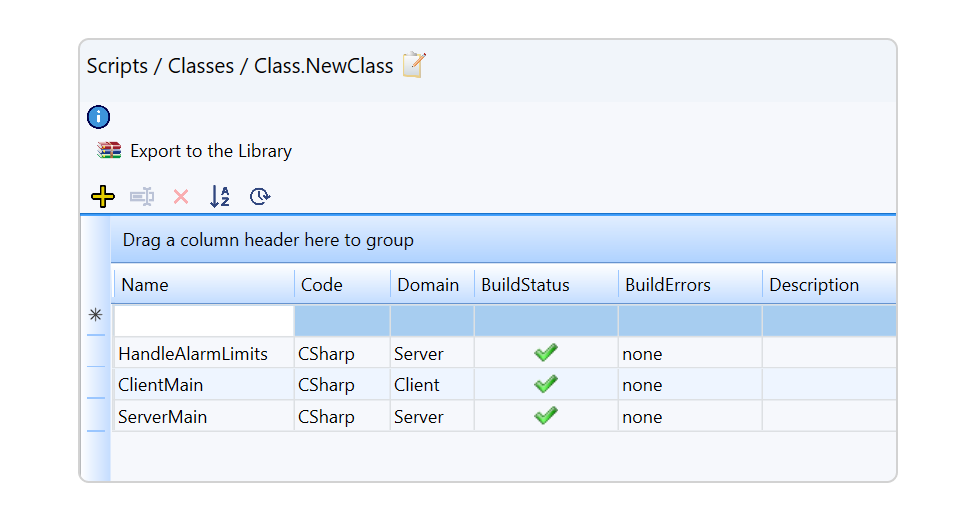This screenshot has height=521, width=976.
Task: Click the new-row Name input field
Action: 204,321
